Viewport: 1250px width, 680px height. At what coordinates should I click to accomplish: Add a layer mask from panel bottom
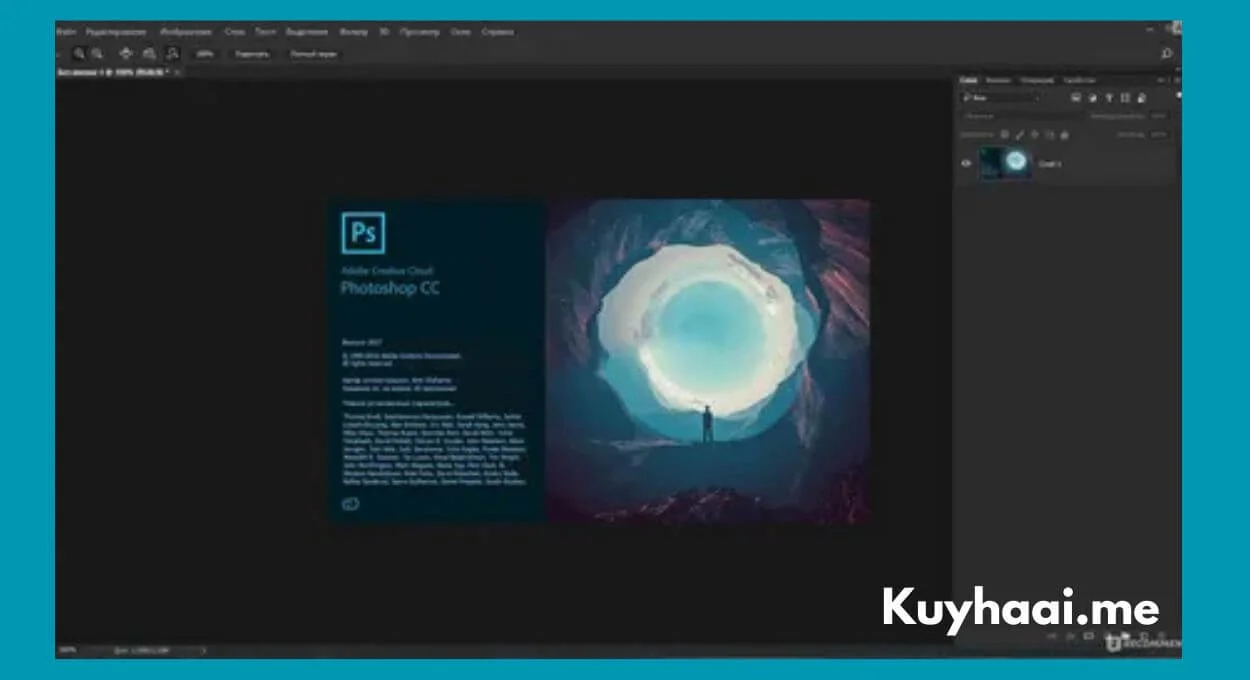coord(1089,635)
